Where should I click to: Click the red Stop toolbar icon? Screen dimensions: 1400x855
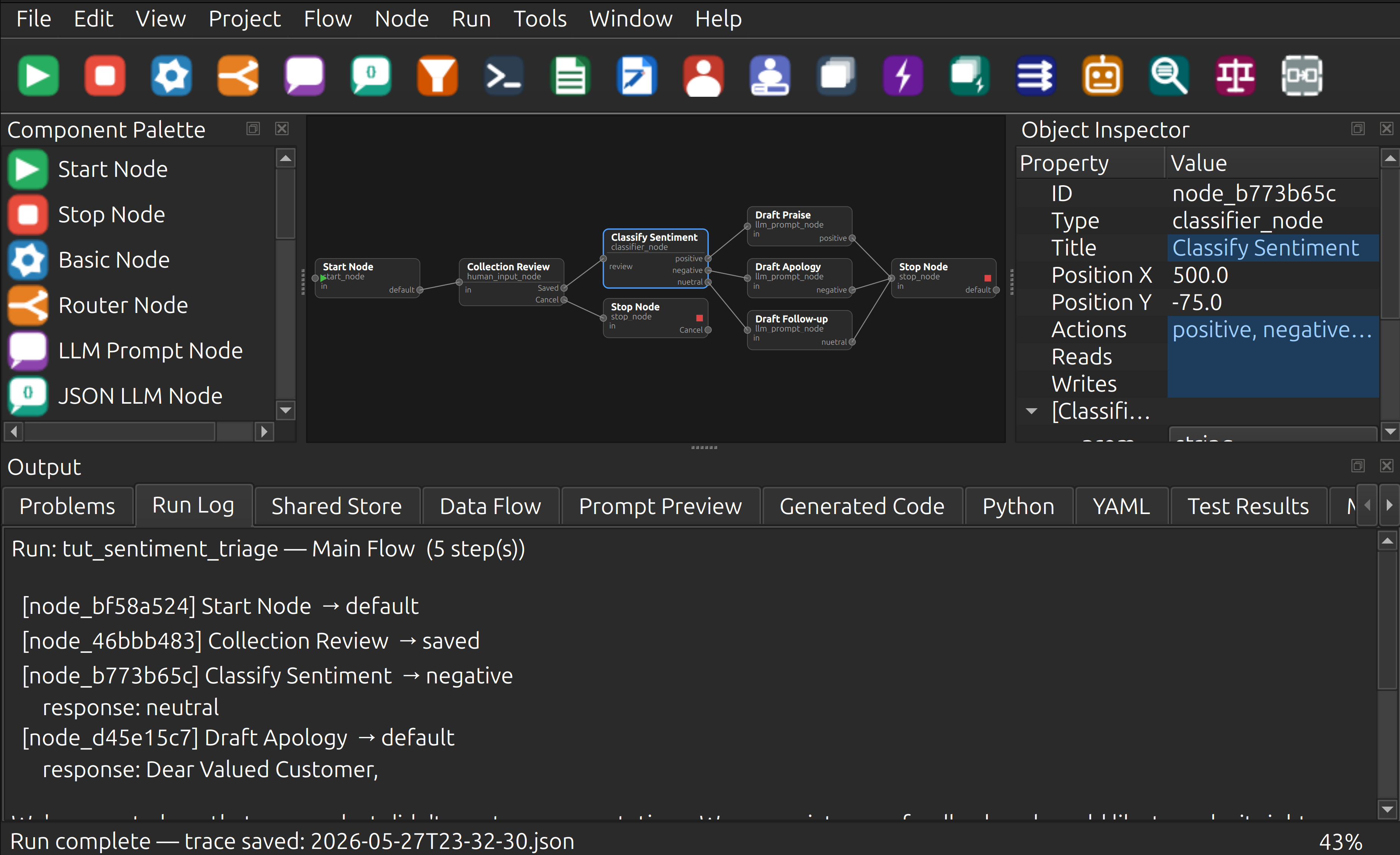105,76
